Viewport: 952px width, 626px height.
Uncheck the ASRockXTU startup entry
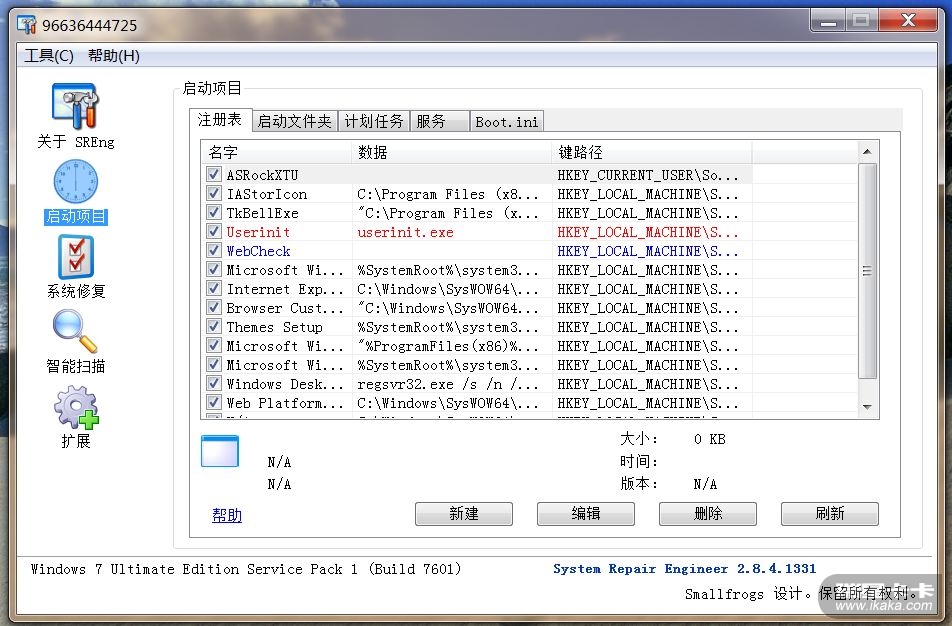(213, 174)
